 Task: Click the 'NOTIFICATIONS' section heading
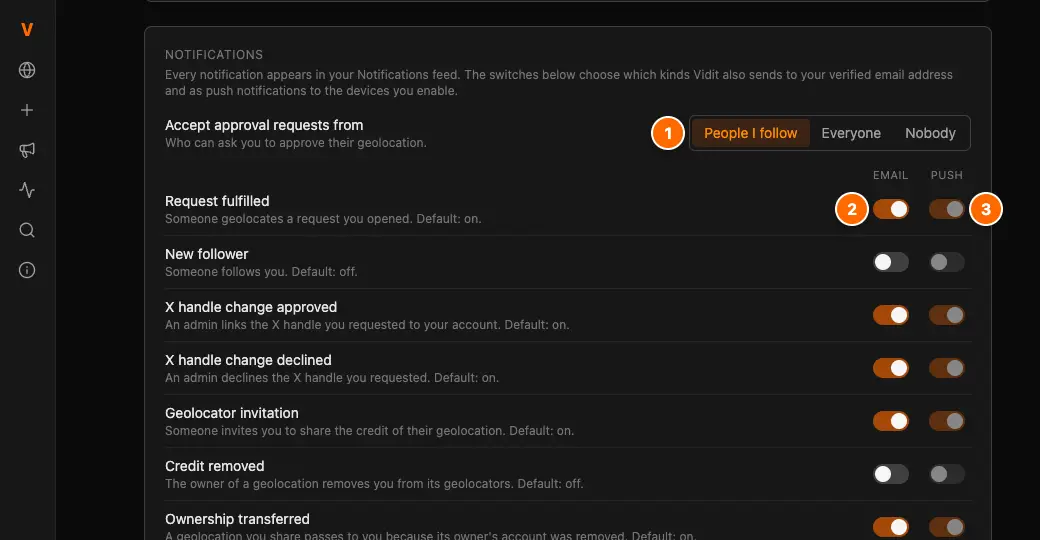tap(214, 55)
